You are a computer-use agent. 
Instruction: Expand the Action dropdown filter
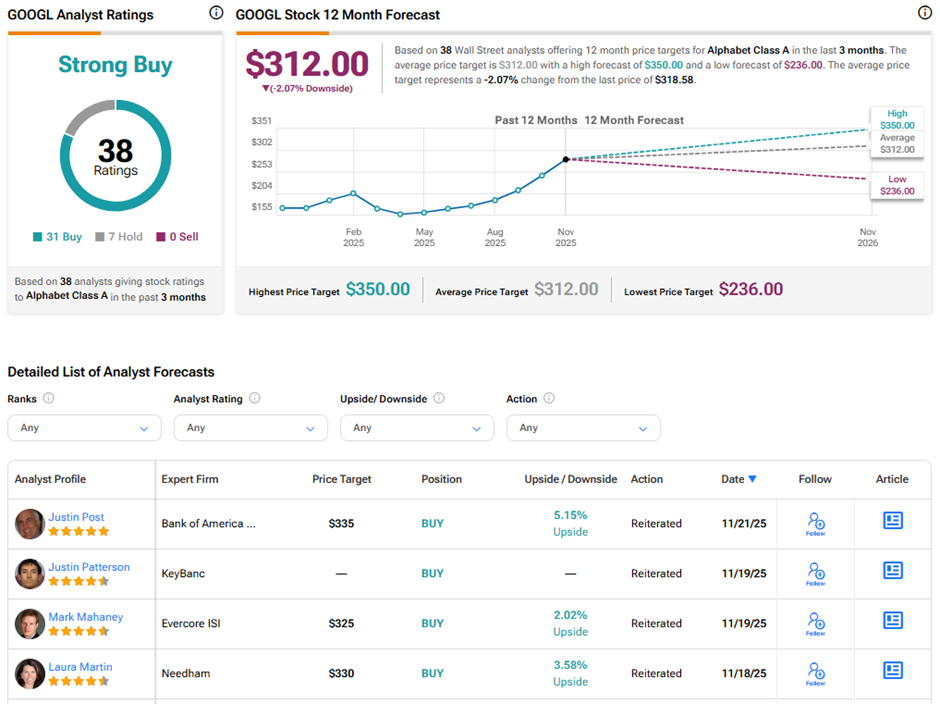pyautogui.click(x=583, y=428)
